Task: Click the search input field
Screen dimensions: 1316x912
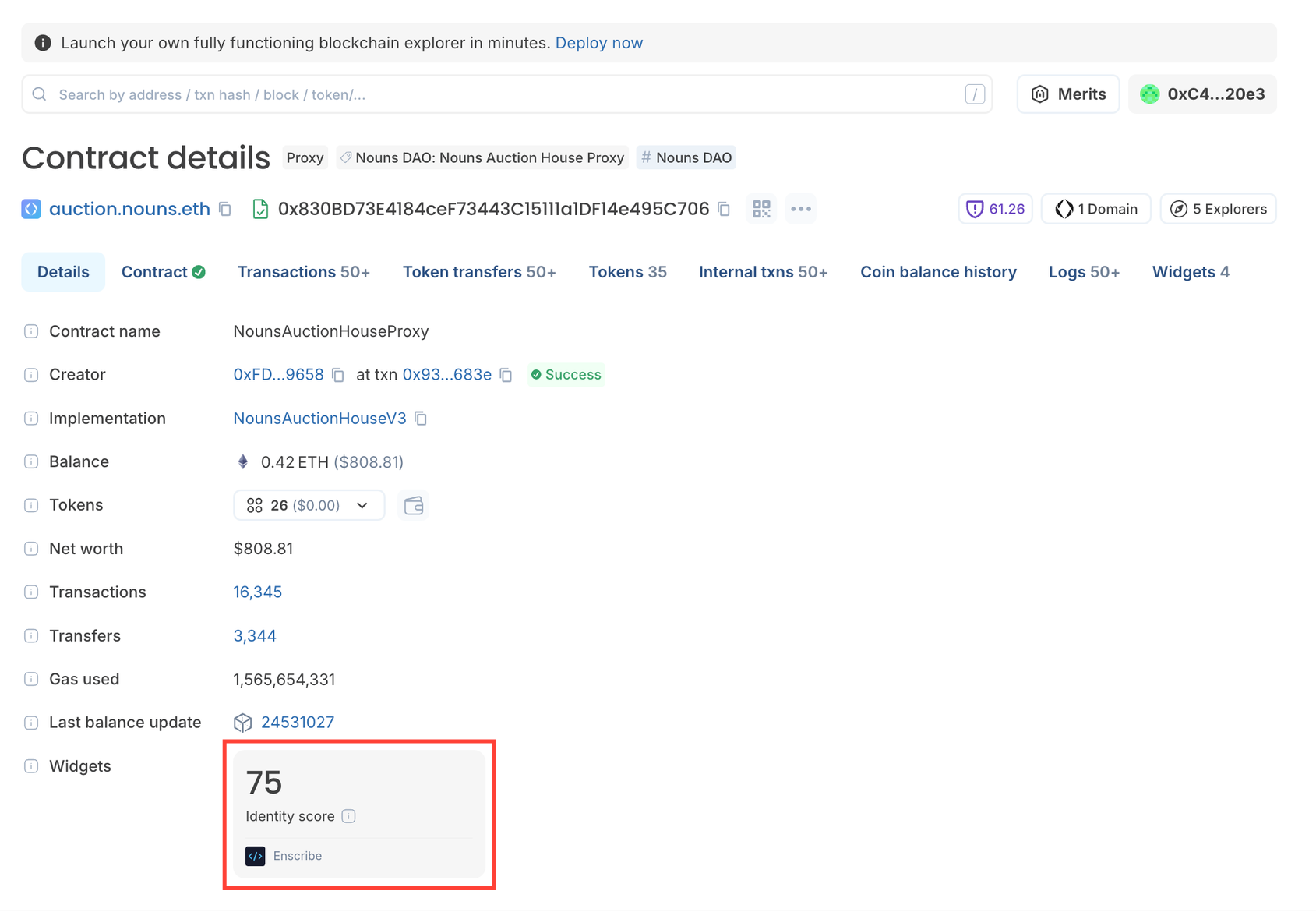Action: [x=506, y=94]
